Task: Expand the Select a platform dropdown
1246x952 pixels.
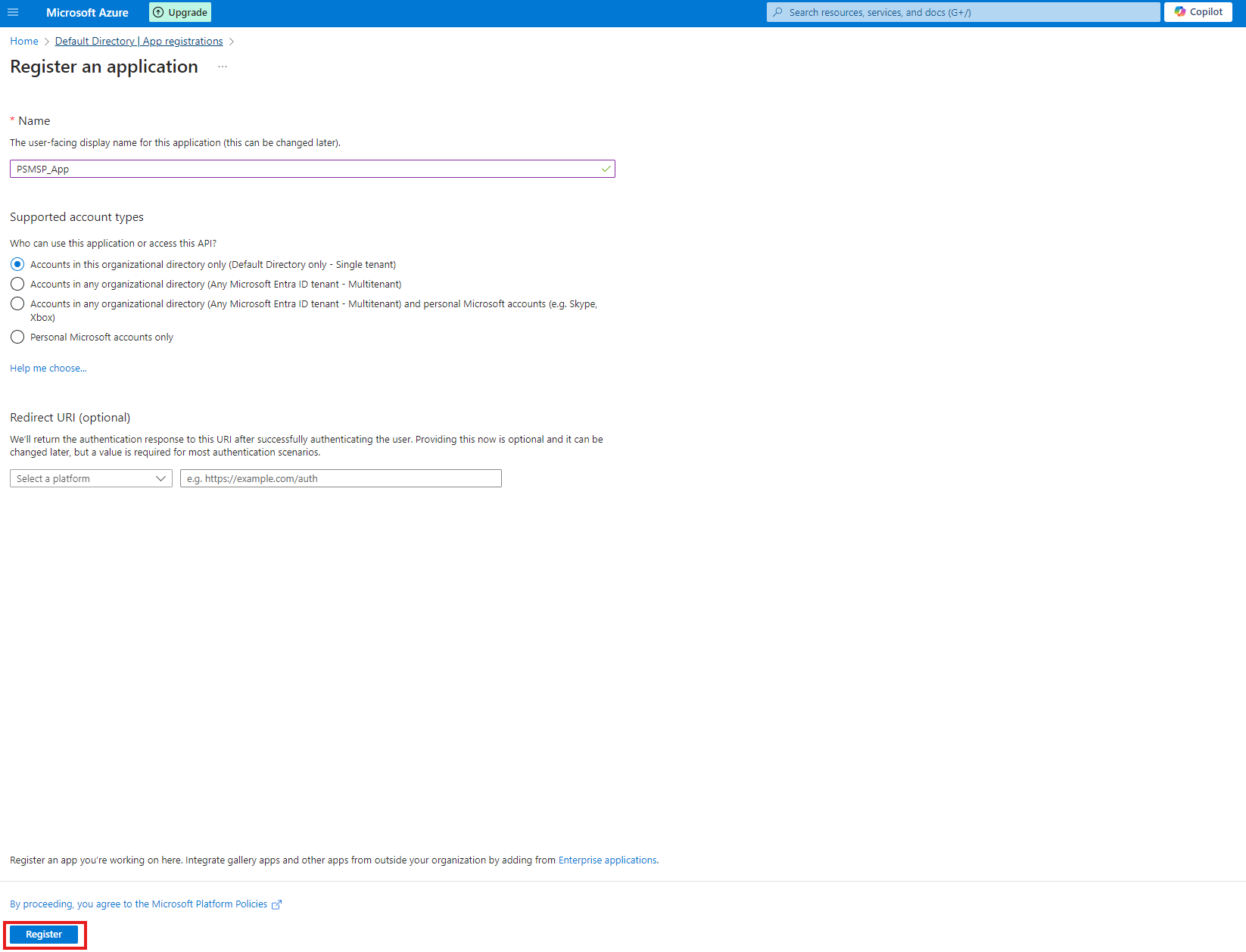Action: coord(91,478)
